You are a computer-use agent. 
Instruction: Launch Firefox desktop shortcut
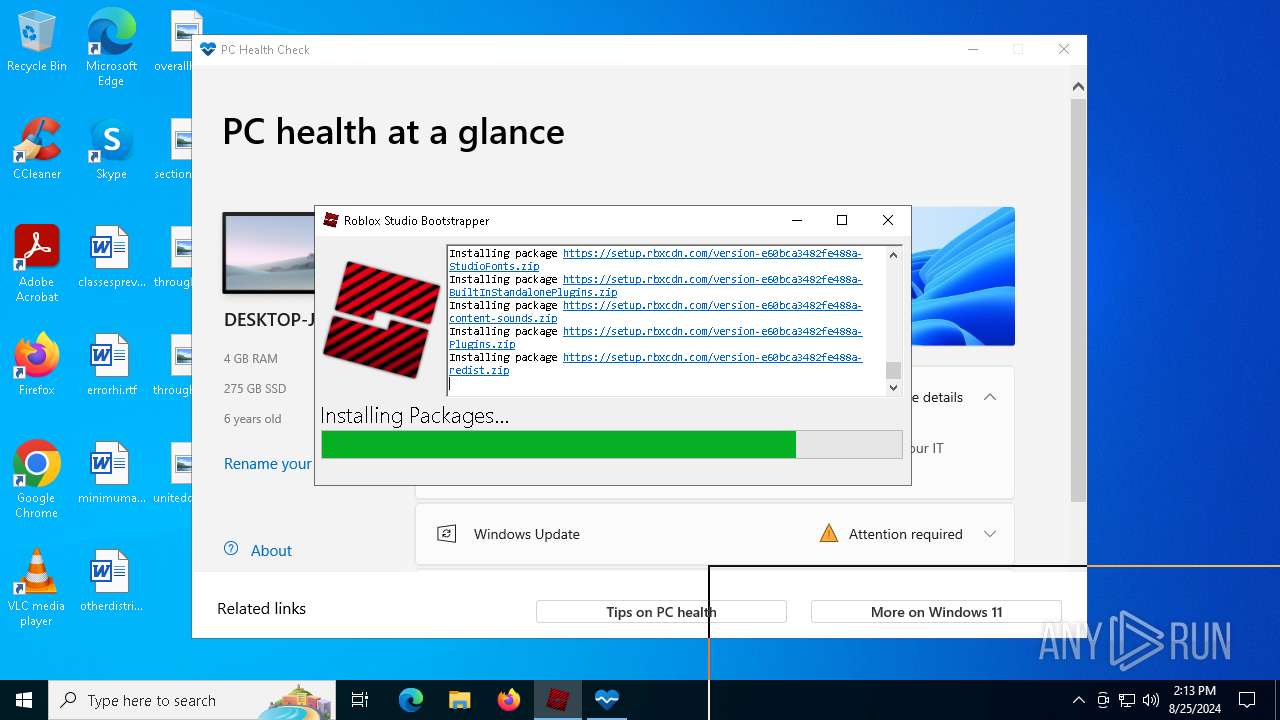(37, 365)
